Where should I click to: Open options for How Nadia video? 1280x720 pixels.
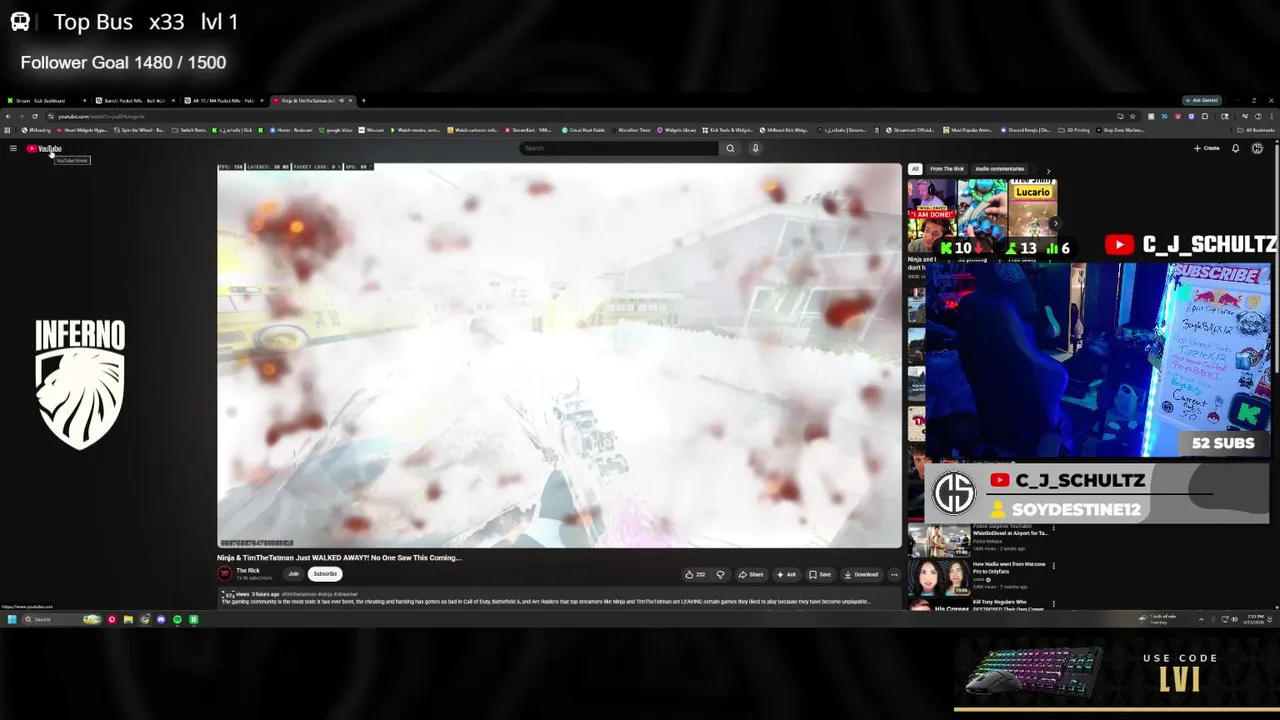[1053, 566]
